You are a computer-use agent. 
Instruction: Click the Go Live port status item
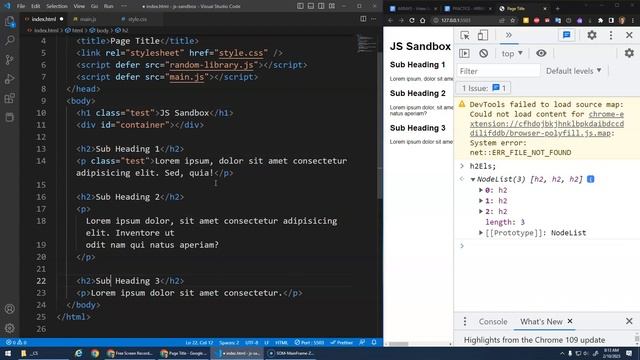pos(309,342)
